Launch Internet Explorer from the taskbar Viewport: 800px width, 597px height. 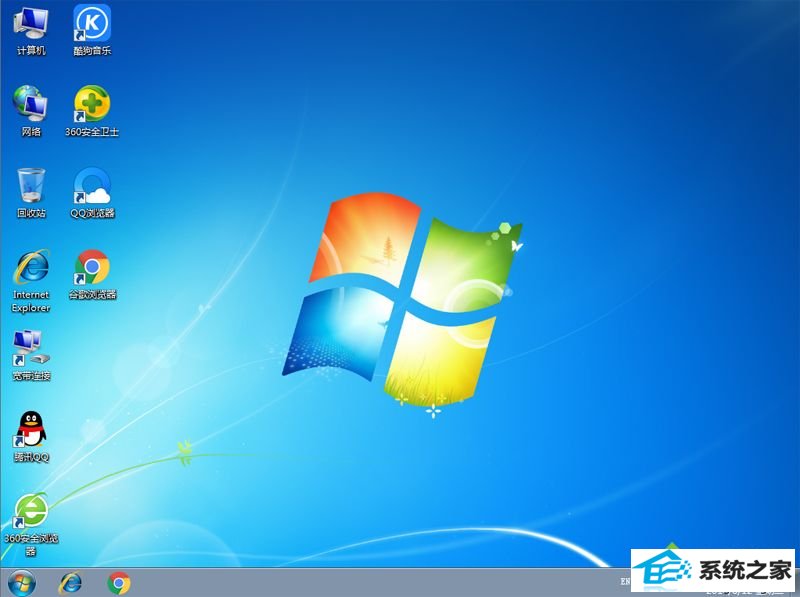[x=70, y=583]
